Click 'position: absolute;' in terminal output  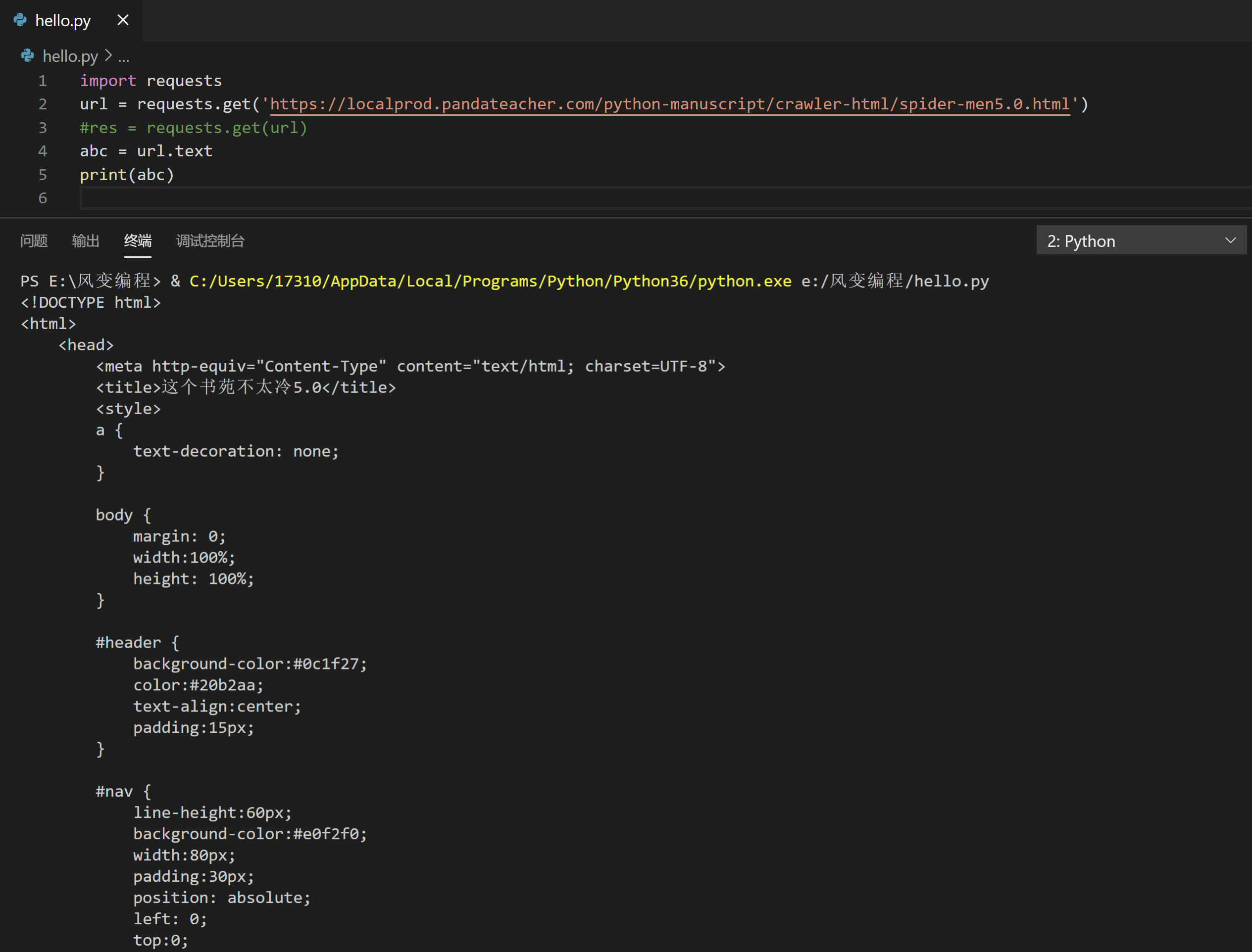(222, 898)
